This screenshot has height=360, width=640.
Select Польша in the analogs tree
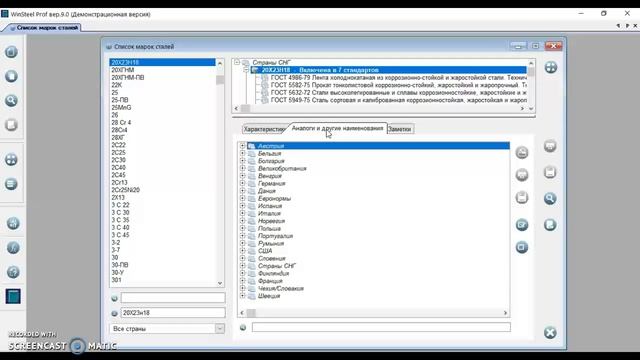(269, 228)
